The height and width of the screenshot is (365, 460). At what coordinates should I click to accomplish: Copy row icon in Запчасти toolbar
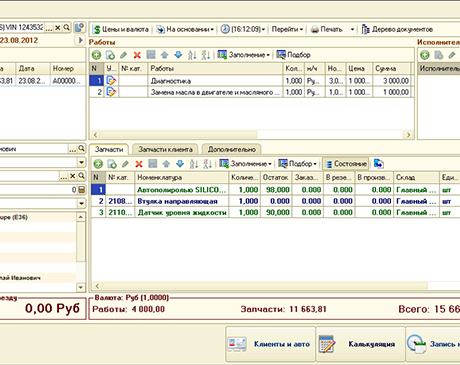112,164
